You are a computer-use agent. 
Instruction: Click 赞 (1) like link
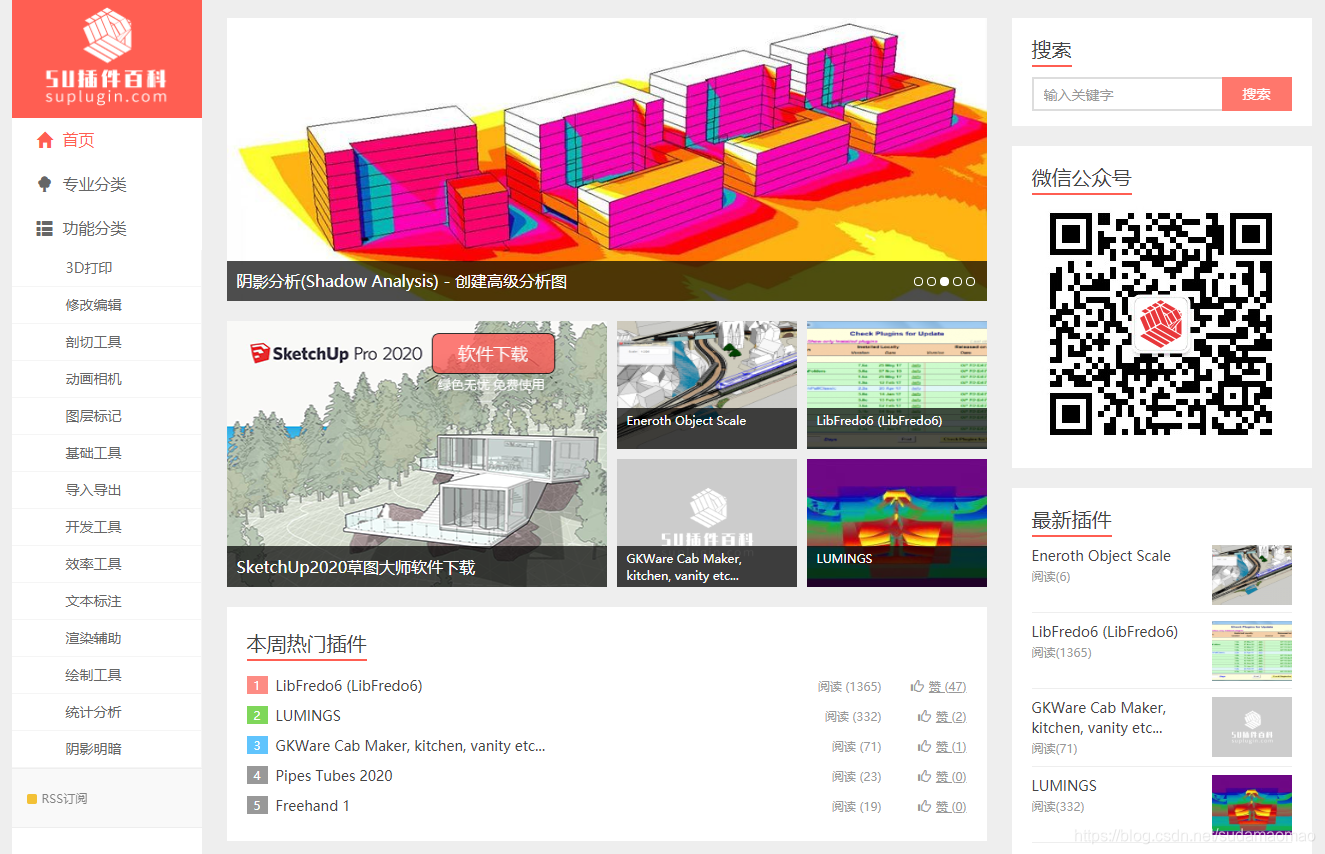951,747
